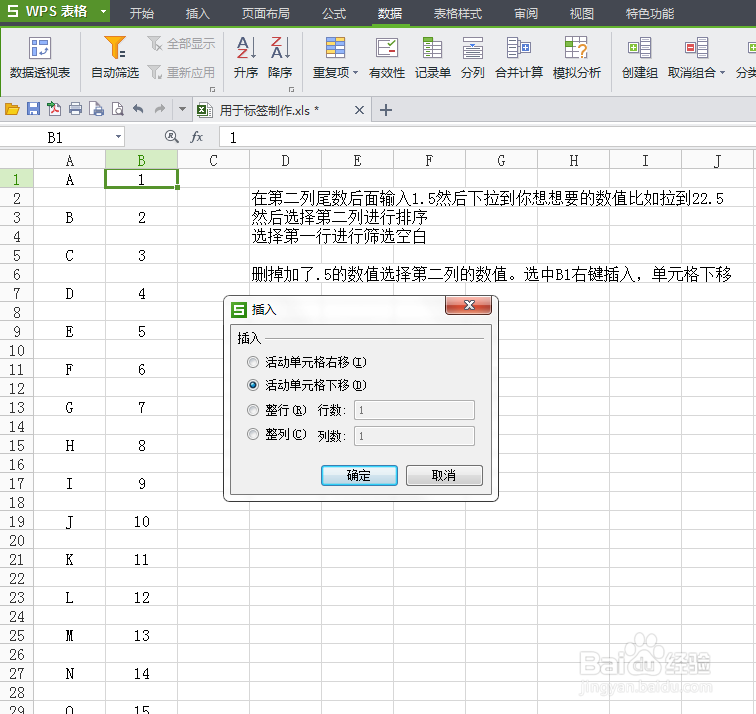Open the PivotTable (数据透视表) tool
The image size is (756, 714).
(40, 58)
